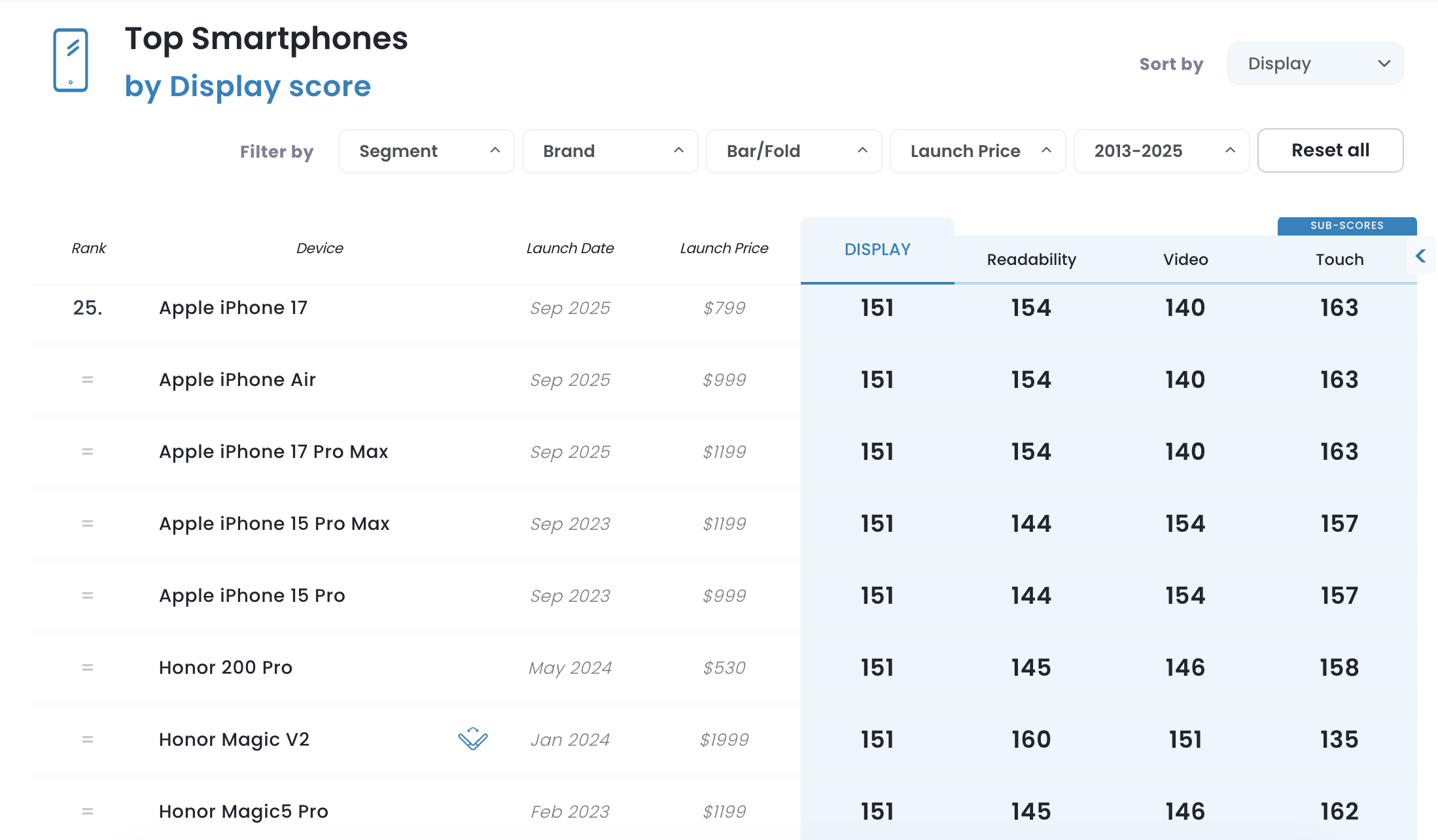Viewport: 1438px width, 840px height.
Task: Select the Video sub-score column header
Action: pyautogui.click(x=1185, y=260)
